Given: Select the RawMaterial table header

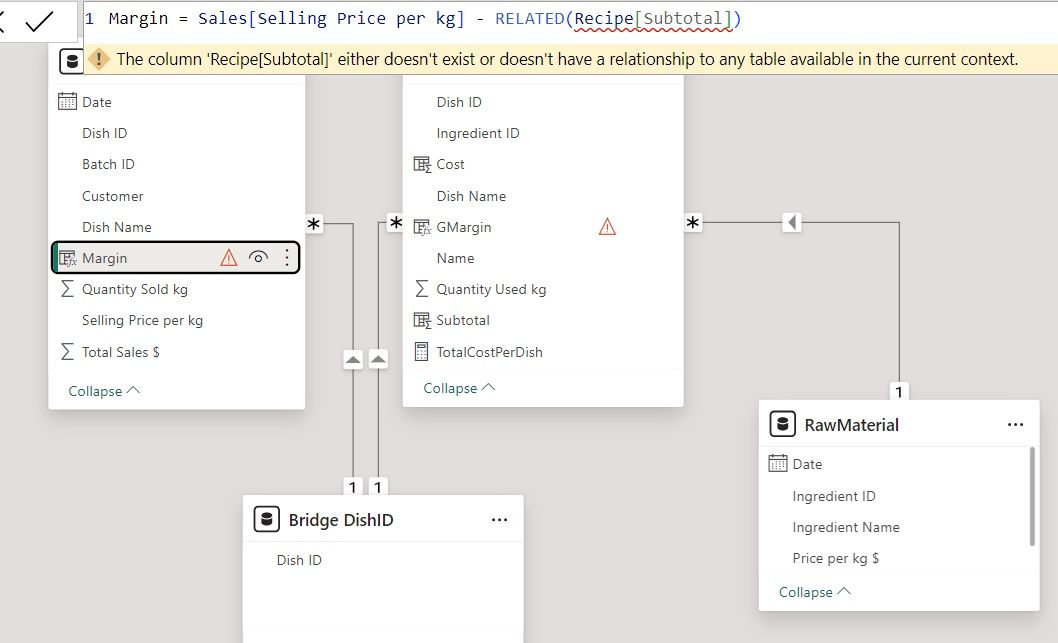Looking at the screenshot, I should [899, 424].
